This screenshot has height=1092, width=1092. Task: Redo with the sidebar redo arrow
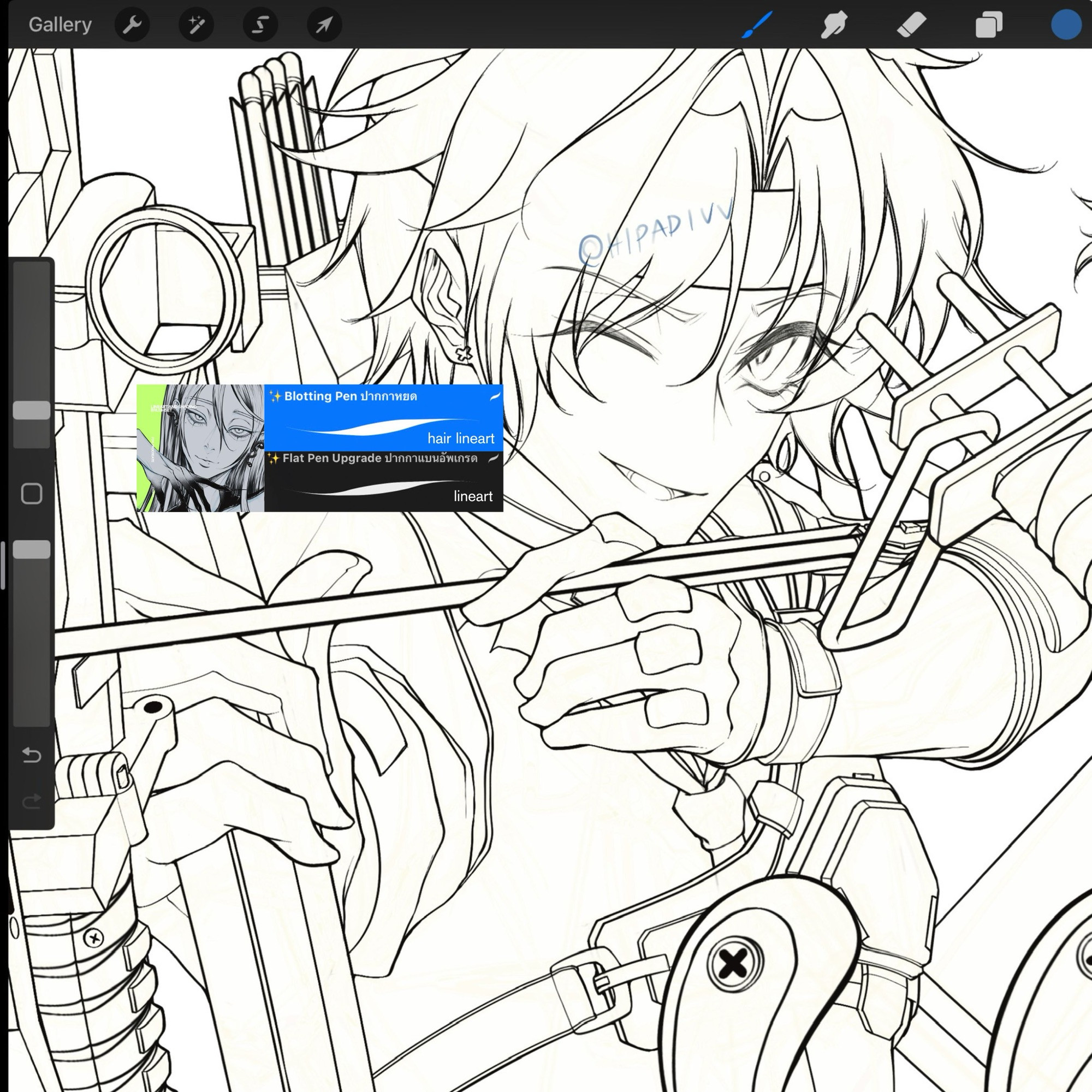(x=32, y=801)
